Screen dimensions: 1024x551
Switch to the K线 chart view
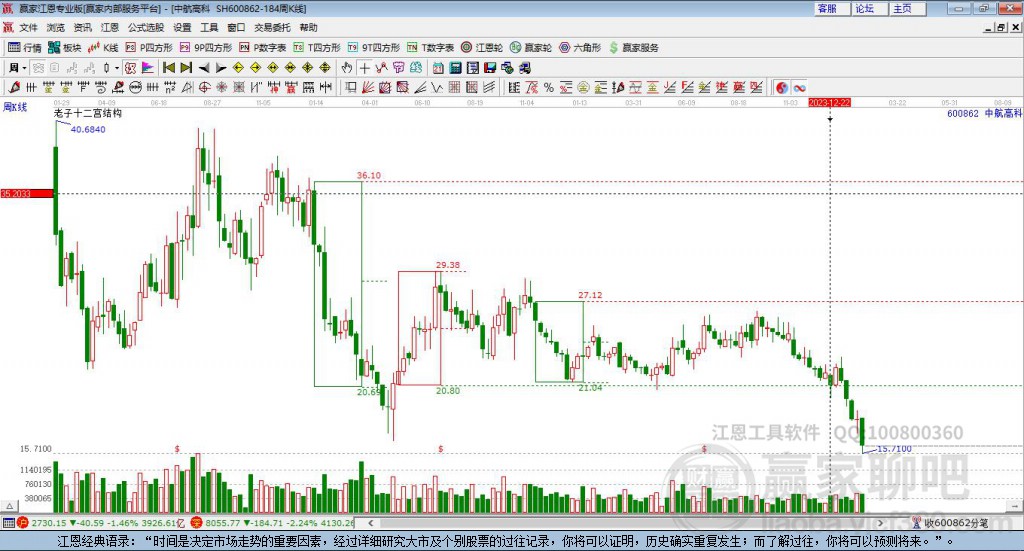(103, 48)
